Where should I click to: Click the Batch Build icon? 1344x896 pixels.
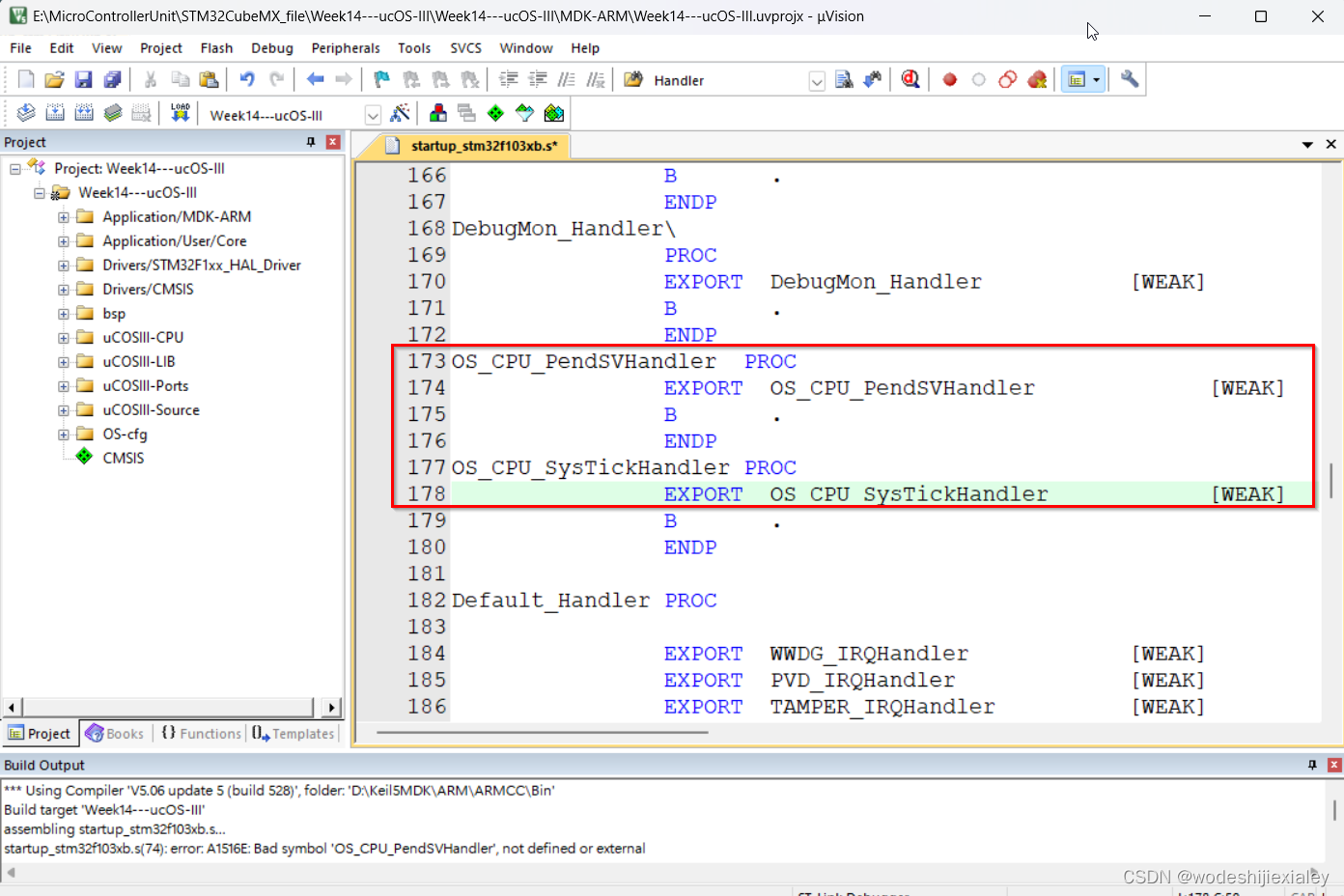(113, 114)
